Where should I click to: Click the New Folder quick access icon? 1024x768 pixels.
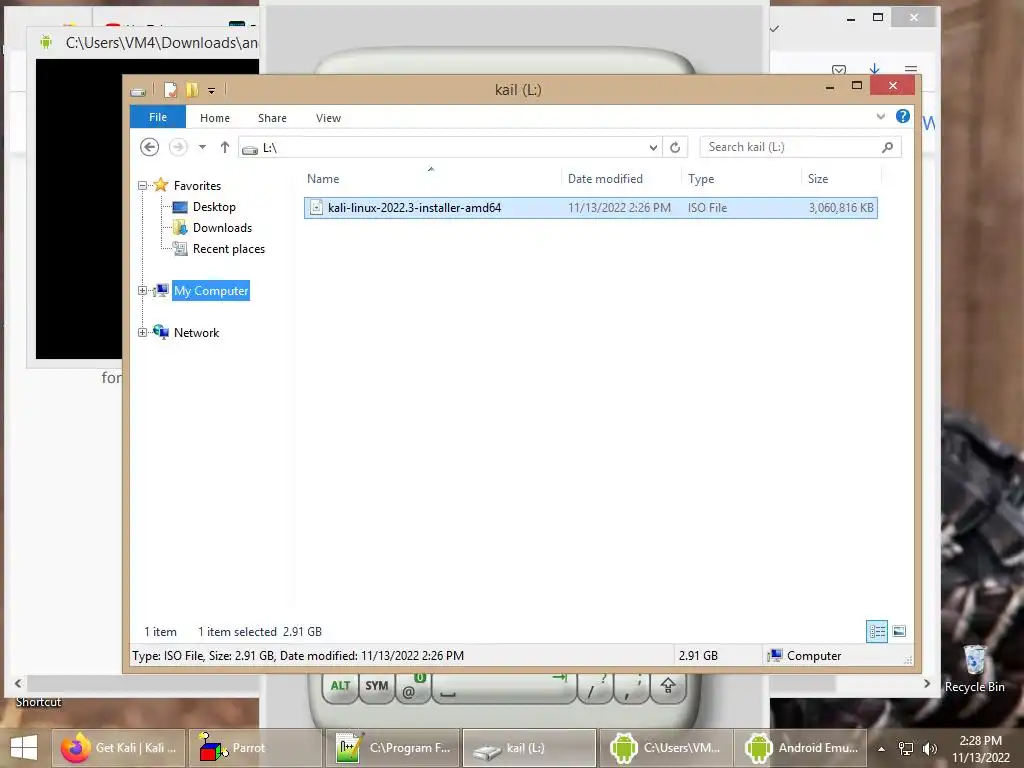coord(192,90)
